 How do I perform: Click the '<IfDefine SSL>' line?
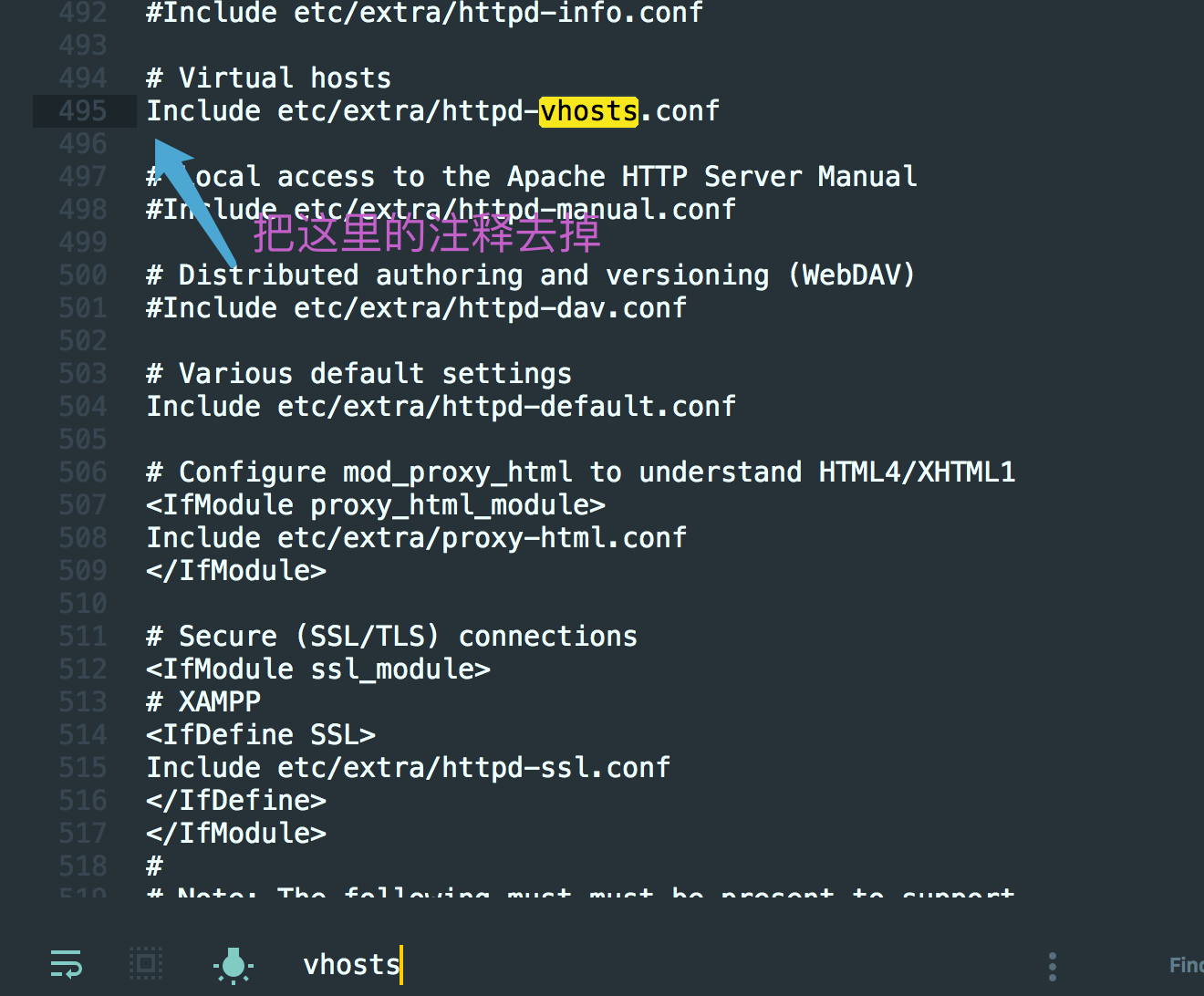point(261,735)
